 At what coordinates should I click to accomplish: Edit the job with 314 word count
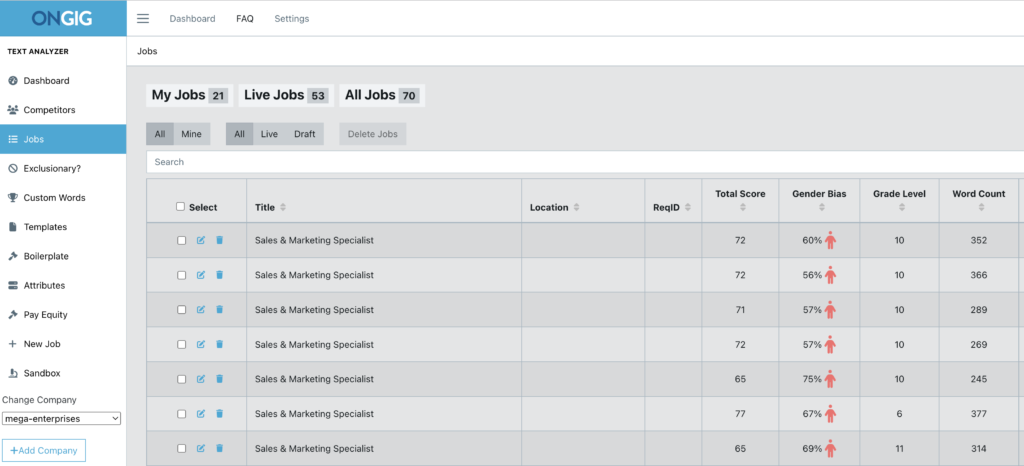tap(200, 448)
